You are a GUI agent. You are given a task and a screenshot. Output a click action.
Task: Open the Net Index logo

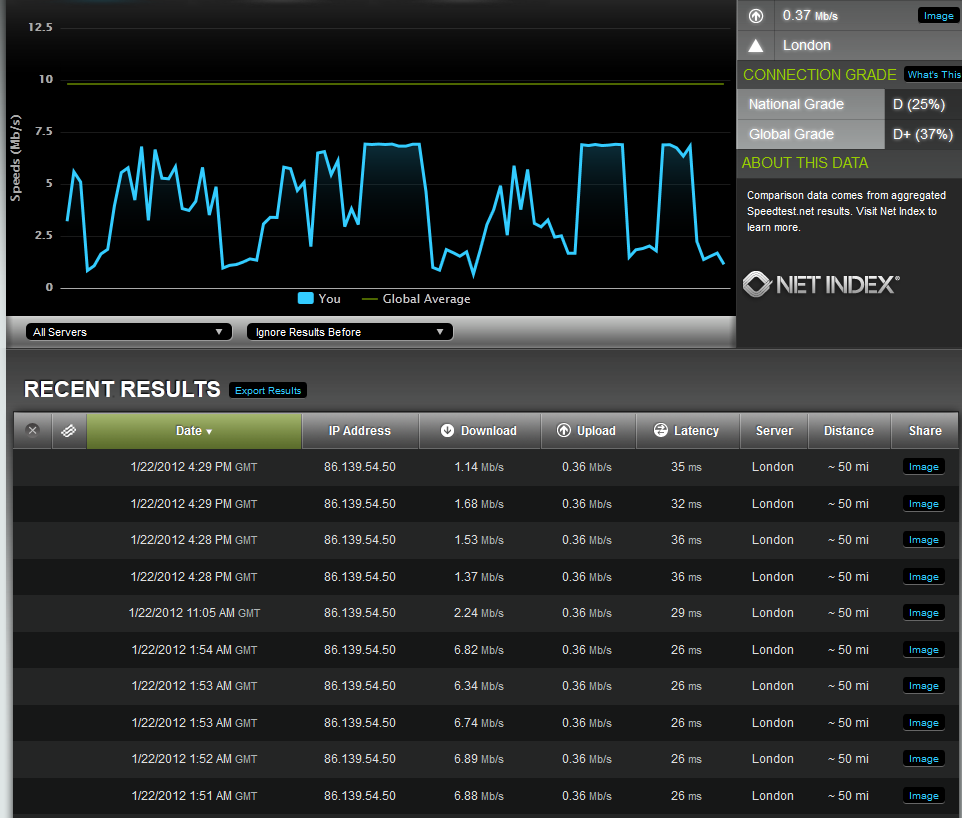[x=821, y=285]
